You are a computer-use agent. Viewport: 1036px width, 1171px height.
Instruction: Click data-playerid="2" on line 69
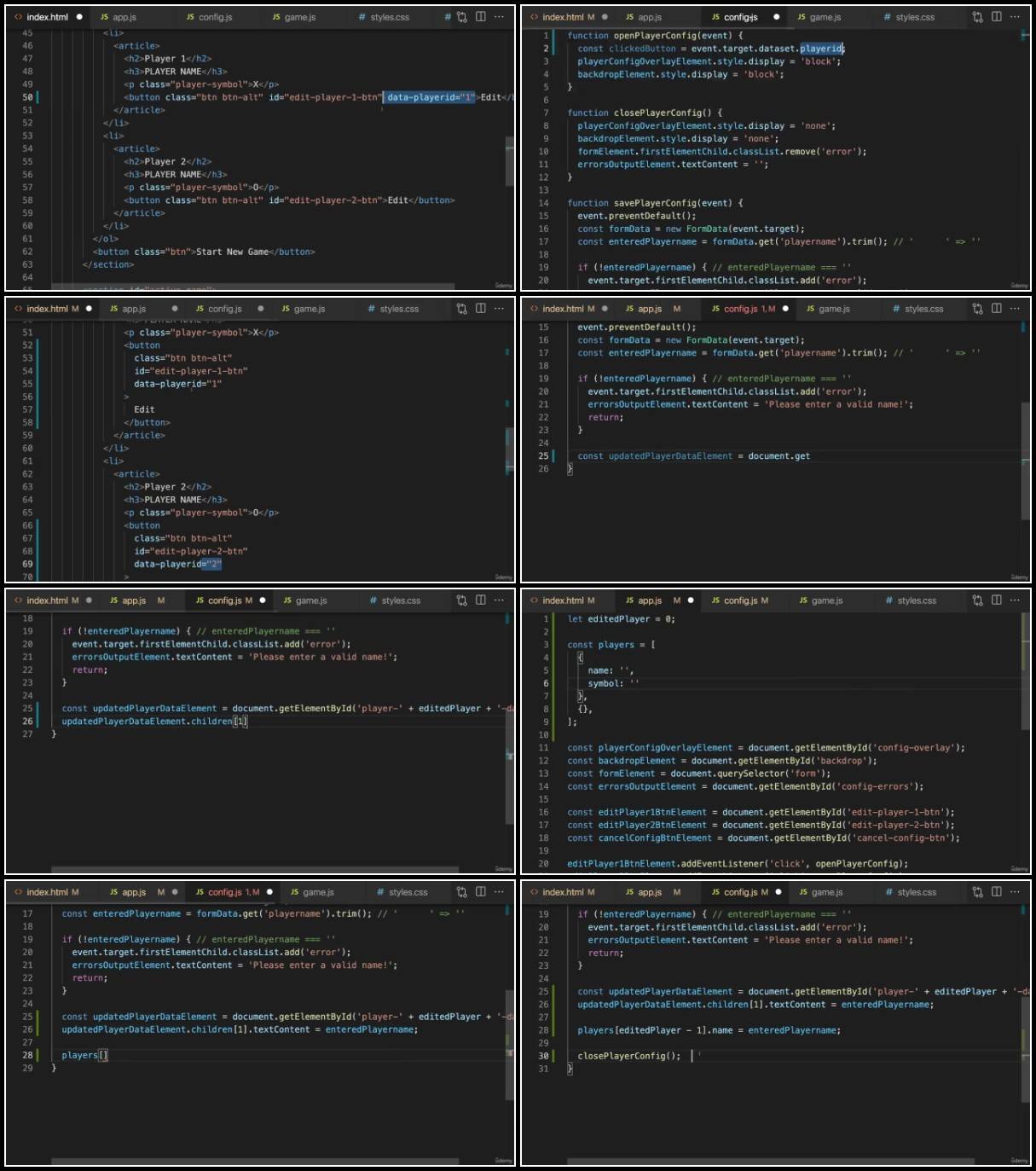pos(177,564)
